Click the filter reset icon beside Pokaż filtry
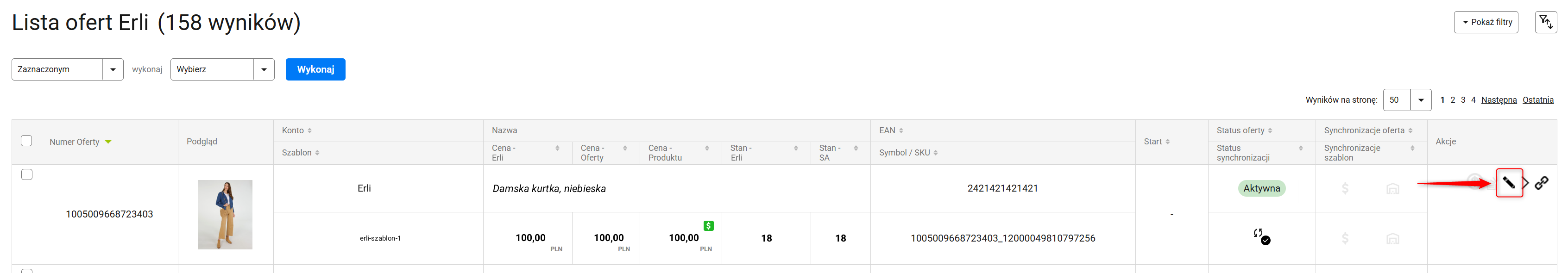This screenshot has width=1568, height=273. pyautogui.click(x=1545, y=23)
